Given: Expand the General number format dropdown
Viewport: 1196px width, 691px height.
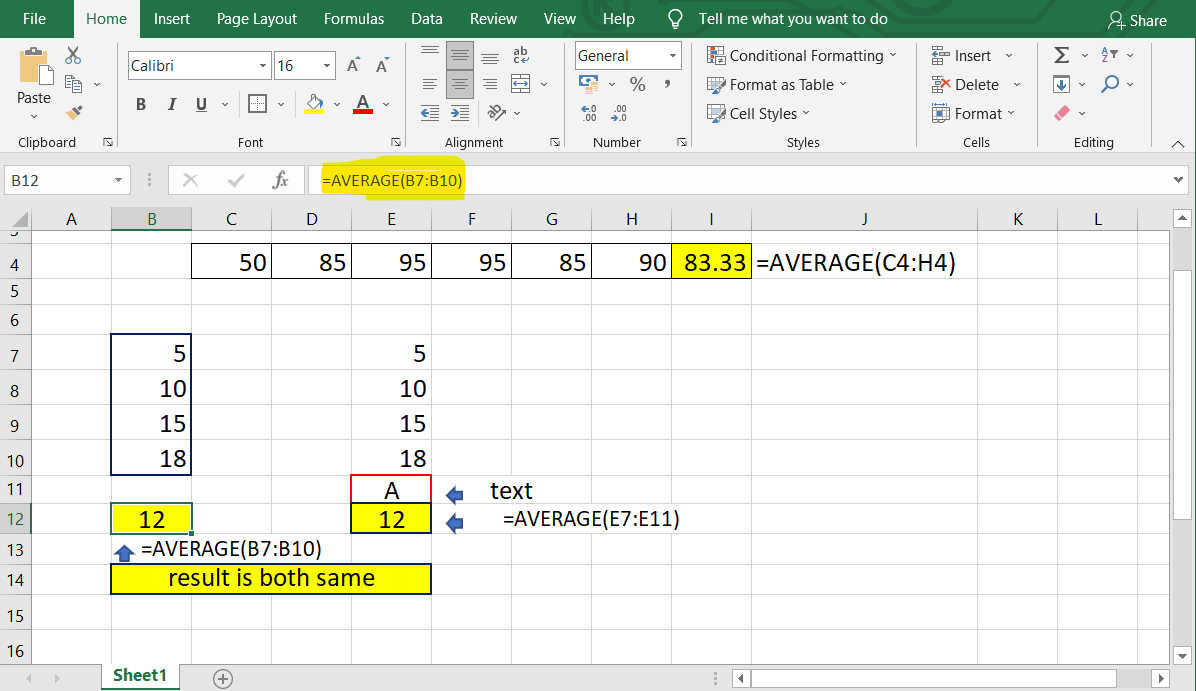Looking at the screenshot, I should pos(673,56).
